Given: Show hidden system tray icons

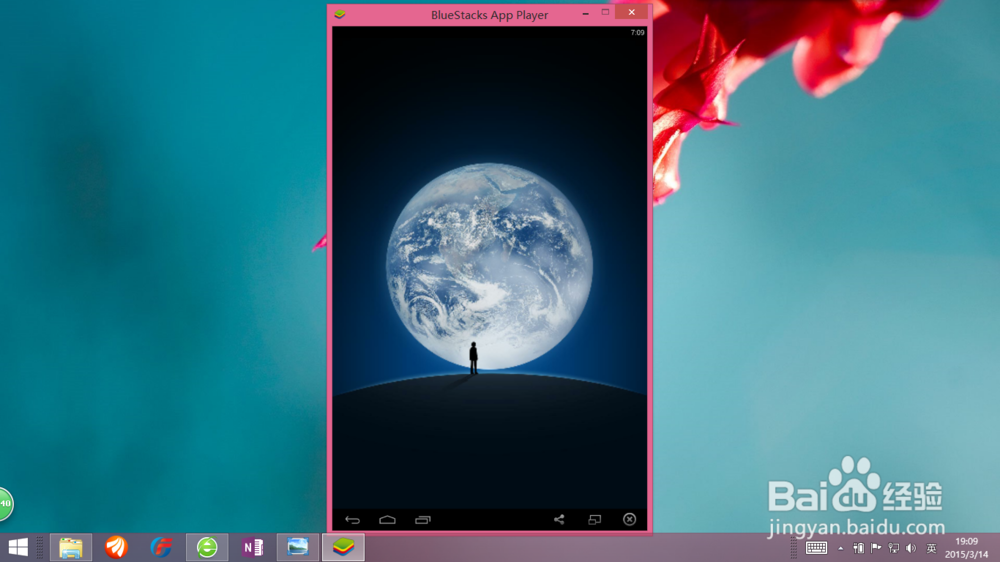Looking at the screenshot, I should (x=841, y=549).
